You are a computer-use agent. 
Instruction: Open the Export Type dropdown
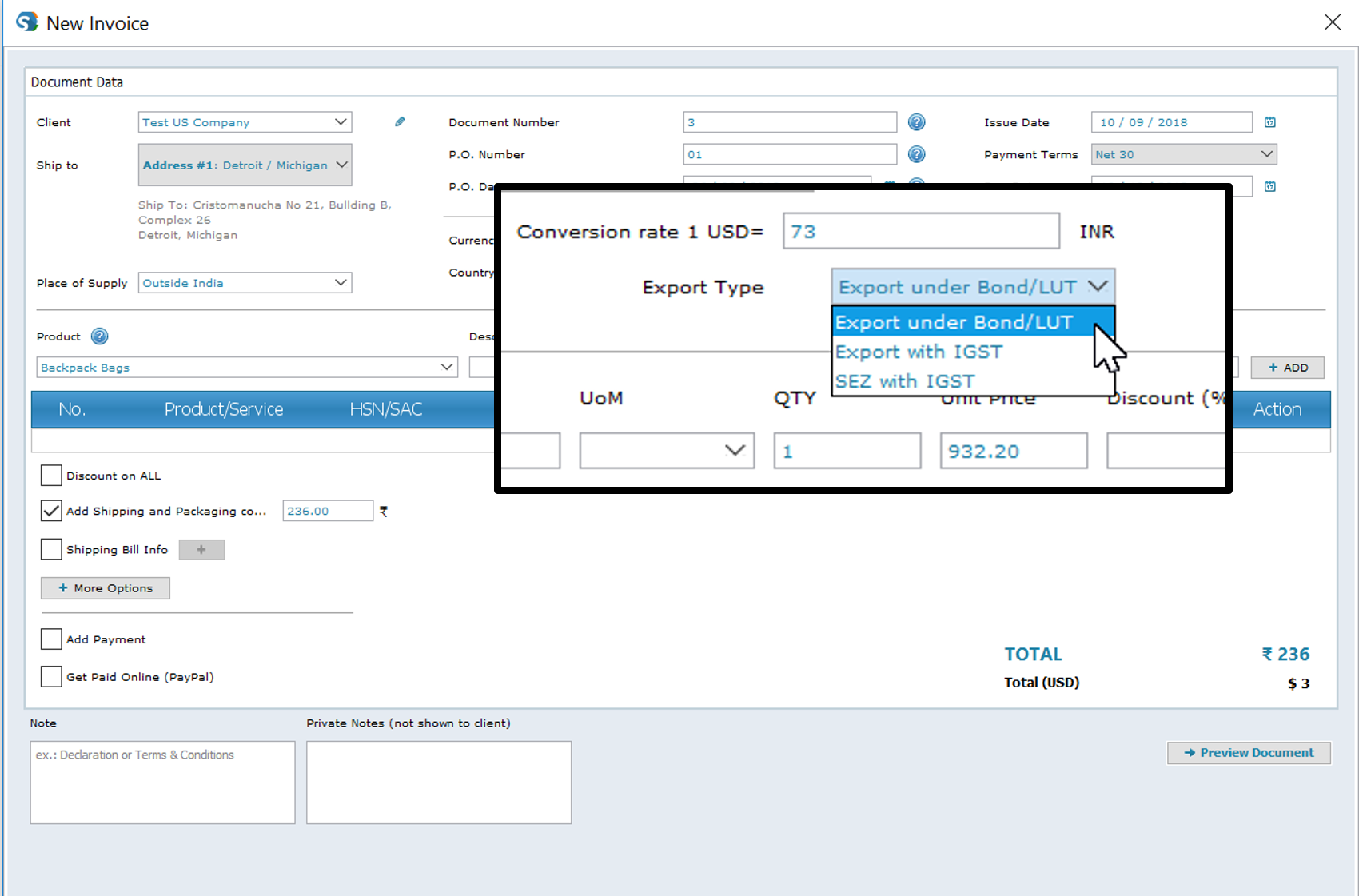click(x=973, y=286)
